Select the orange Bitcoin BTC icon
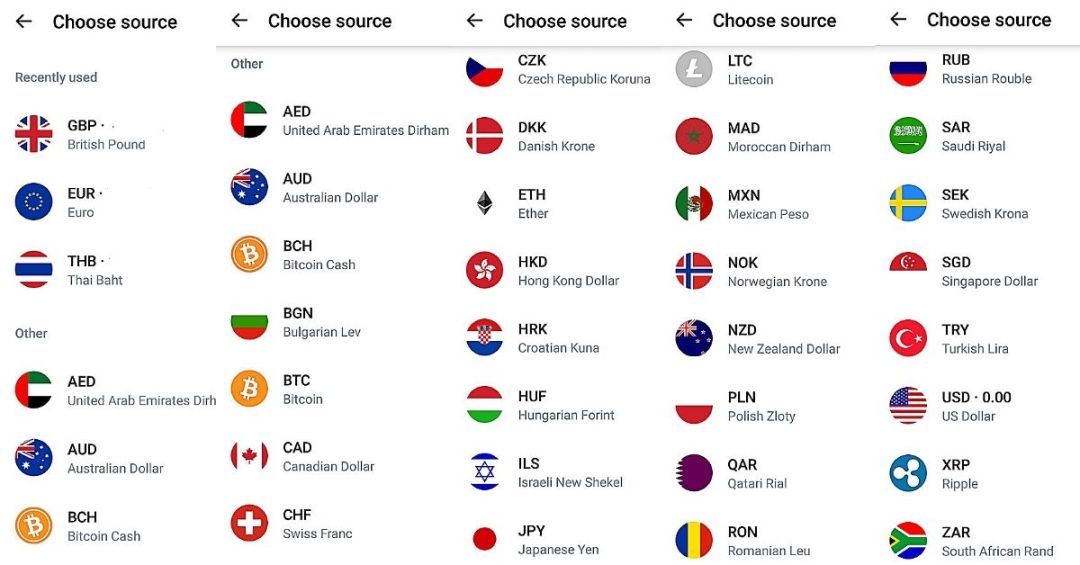1080x565 pixels. click(x=249, y=389)
